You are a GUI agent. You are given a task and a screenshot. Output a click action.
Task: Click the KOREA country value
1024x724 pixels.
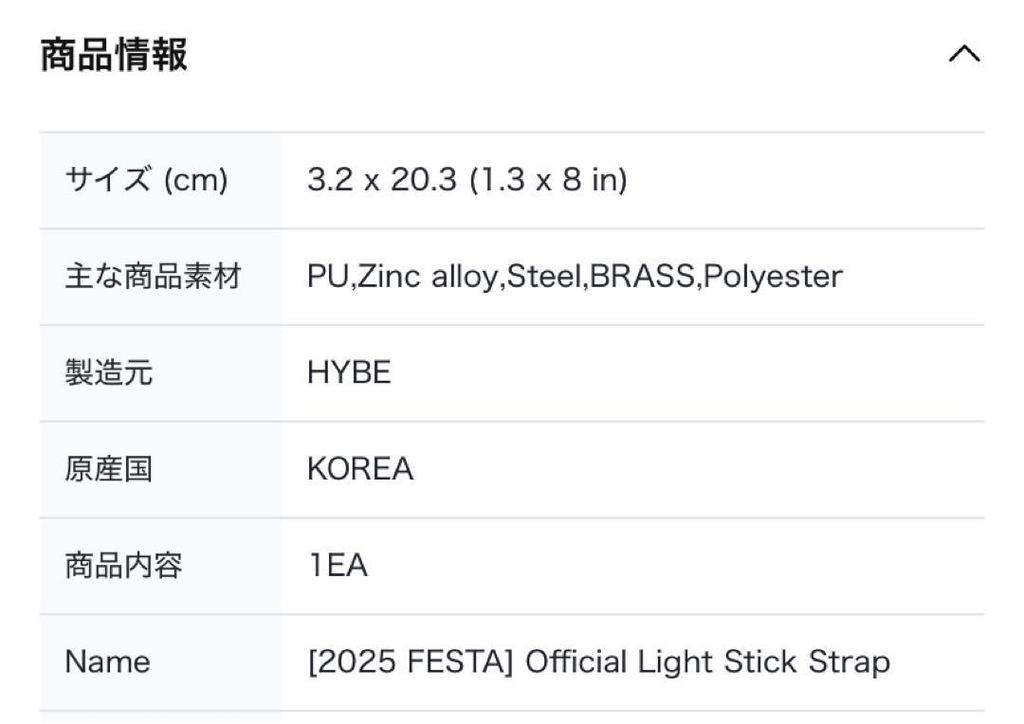[x=360, y=469]
